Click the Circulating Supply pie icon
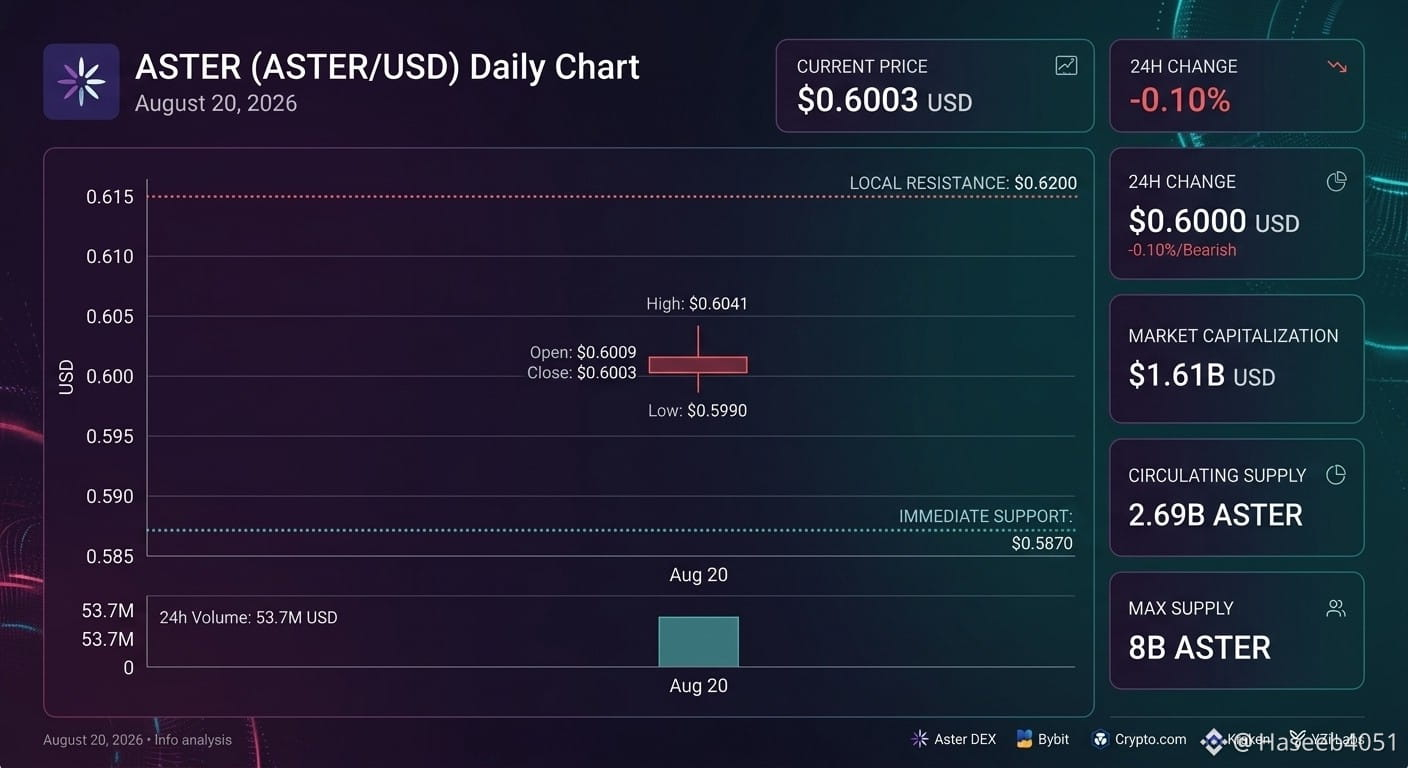This screenshot has width=1408, height=768. pyautogui.click(x=1336, y=475)
